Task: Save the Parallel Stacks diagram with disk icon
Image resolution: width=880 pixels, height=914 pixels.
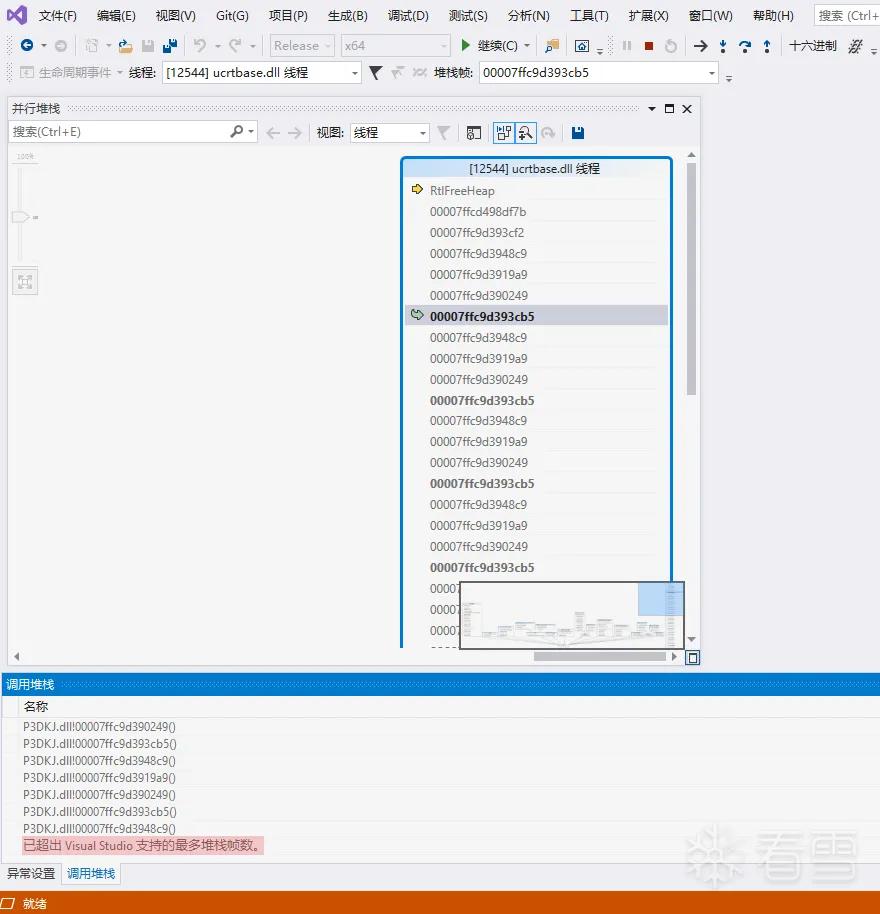Action: 578,133
